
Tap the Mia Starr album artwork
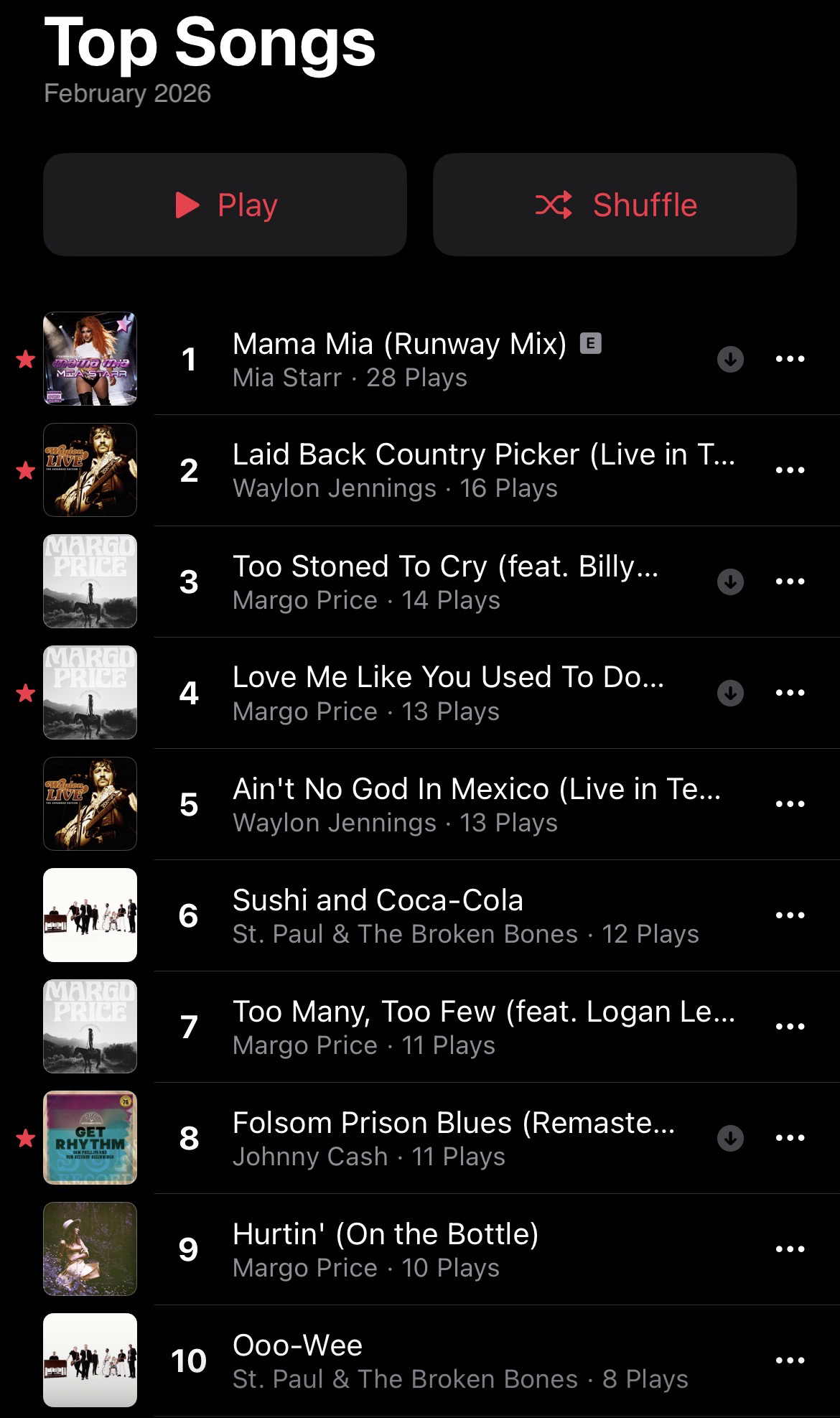coord(90,359)
